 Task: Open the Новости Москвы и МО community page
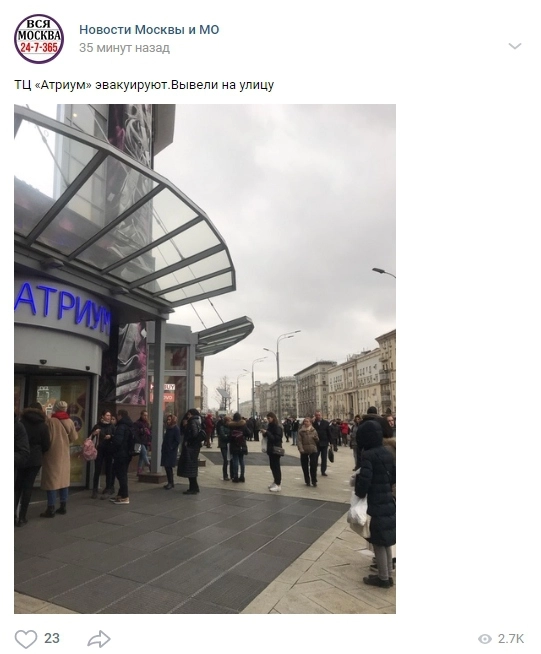pyautogui.click(x=149, y=30)
